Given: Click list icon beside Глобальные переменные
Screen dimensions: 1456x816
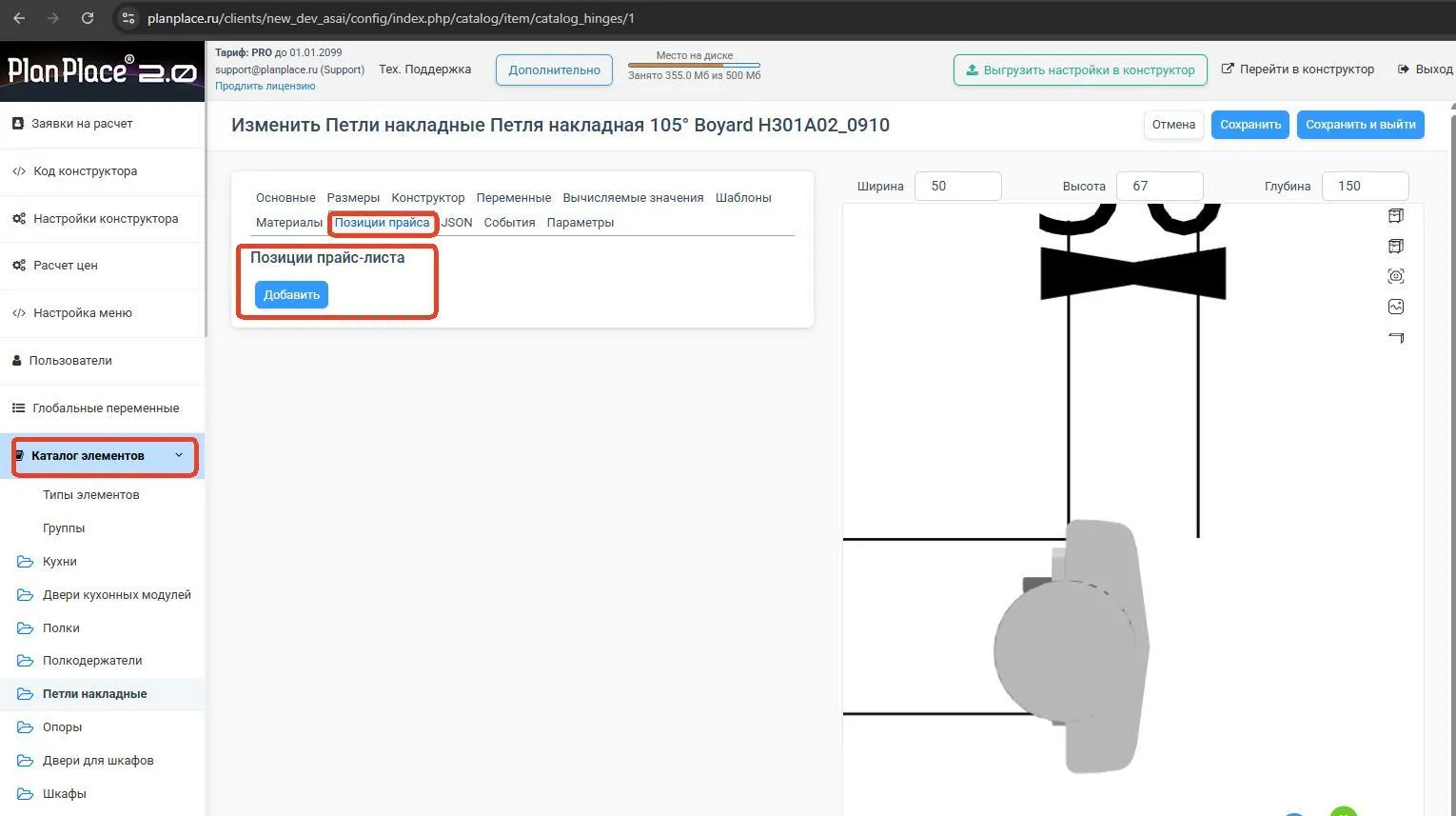Looking at the screenshot, I should click(x=18, y=408).
